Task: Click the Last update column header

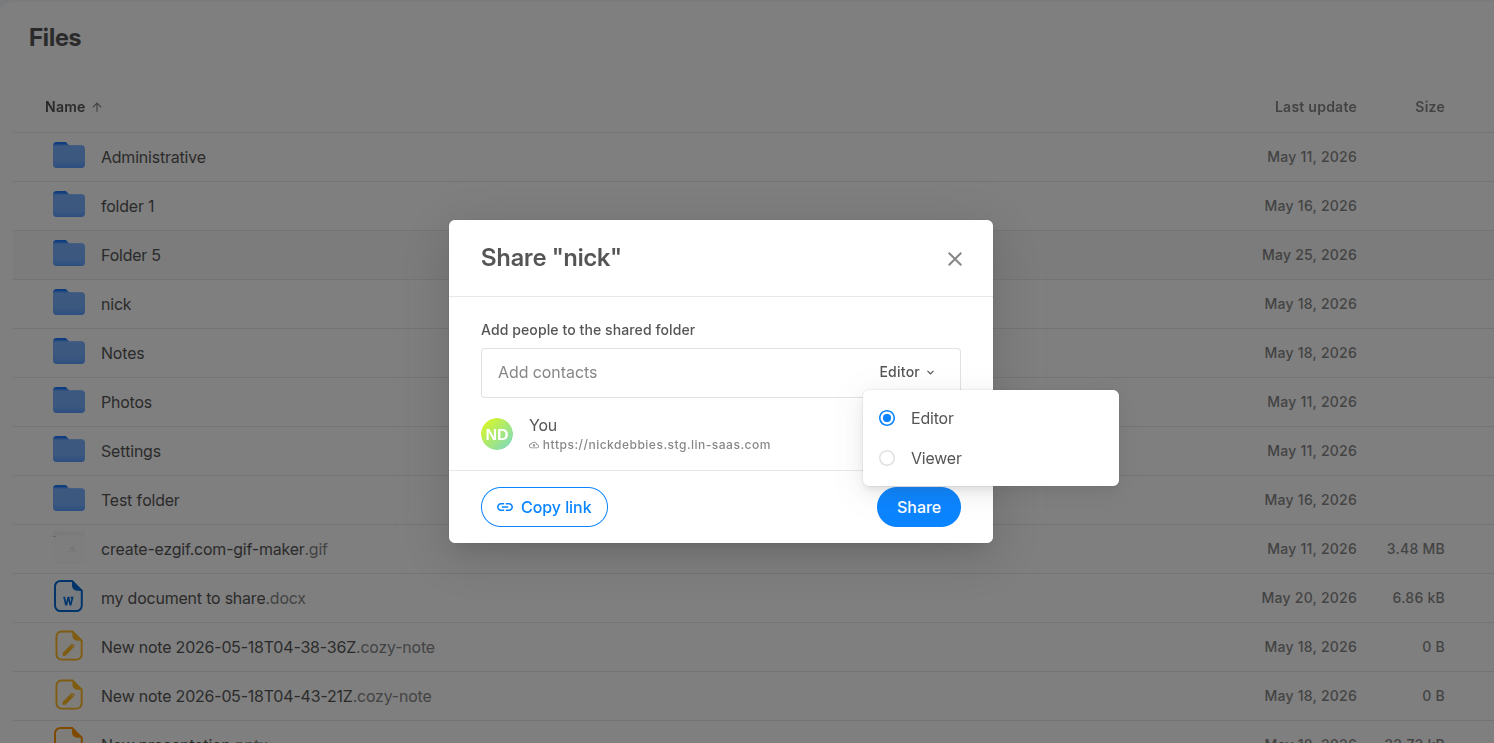Action: (1315, 107)
